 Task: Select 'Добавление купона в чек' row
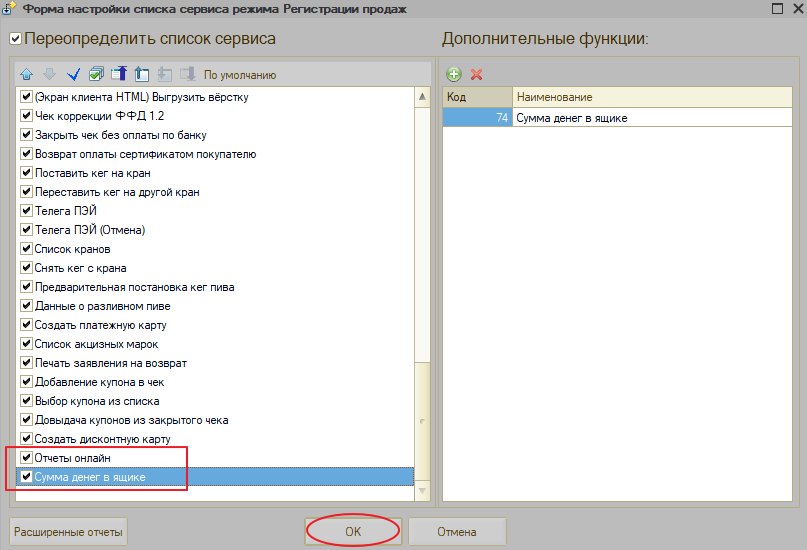(x=215, y=382)
